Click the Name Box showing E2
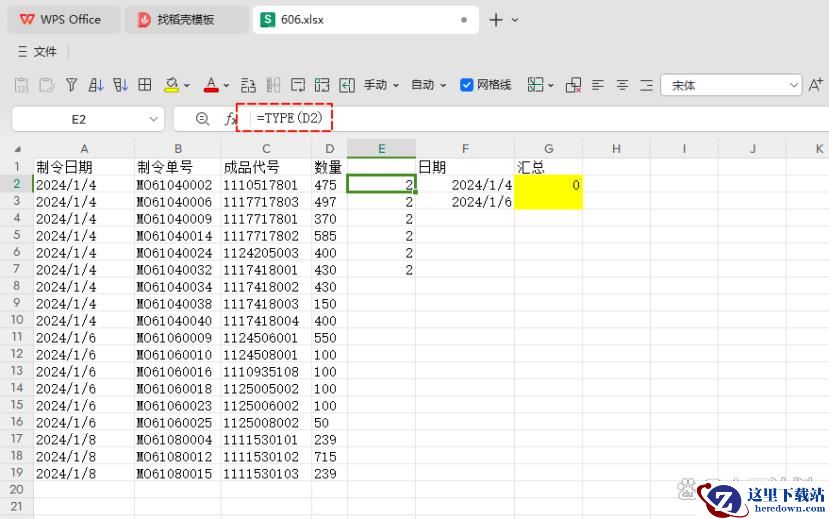This screenshot has width=829, height=519. pos(79,119)
